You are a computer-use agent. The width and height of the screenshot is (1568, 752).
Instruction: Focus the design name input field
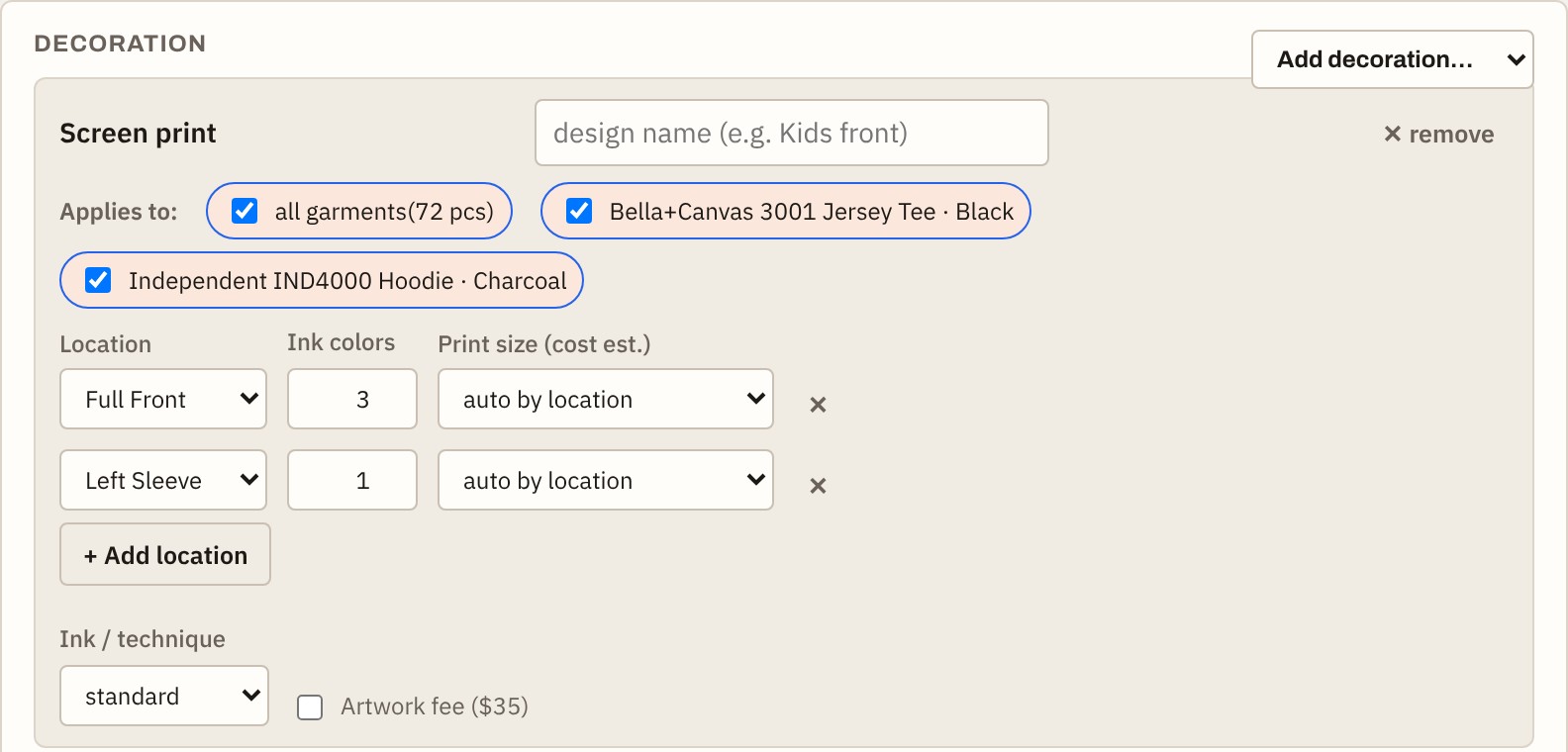coord(792,133)
